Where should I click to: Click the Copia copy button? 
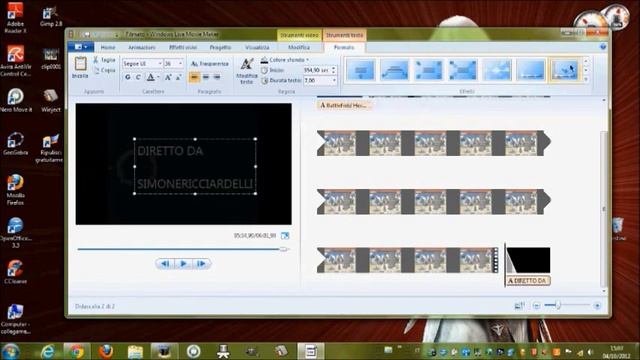click(x=104, y=71)
